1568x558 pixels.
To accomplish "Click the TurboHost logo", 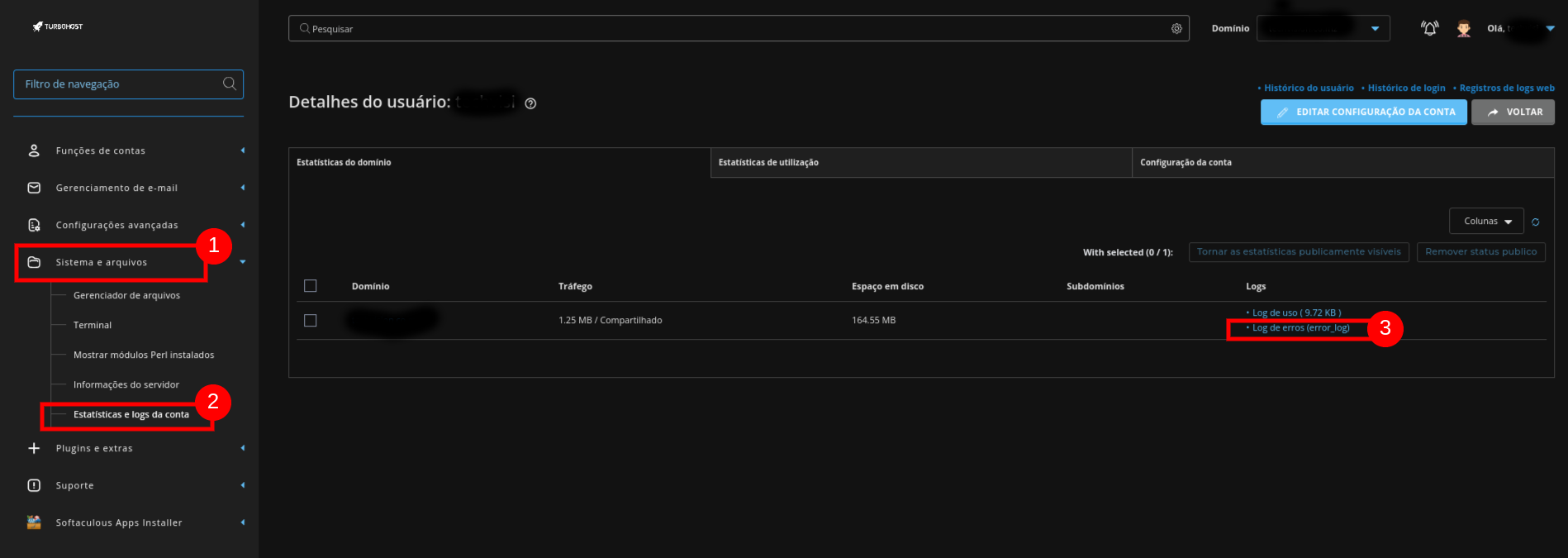I will coord(58,26).
